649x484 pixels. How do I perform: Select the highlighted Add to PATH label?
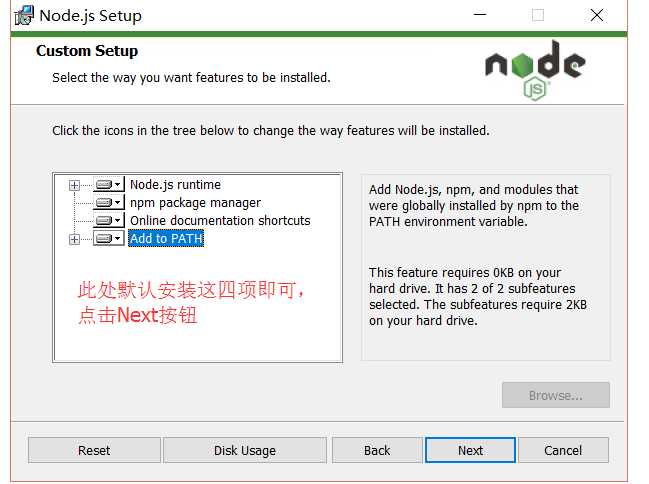tap(166, 239)
